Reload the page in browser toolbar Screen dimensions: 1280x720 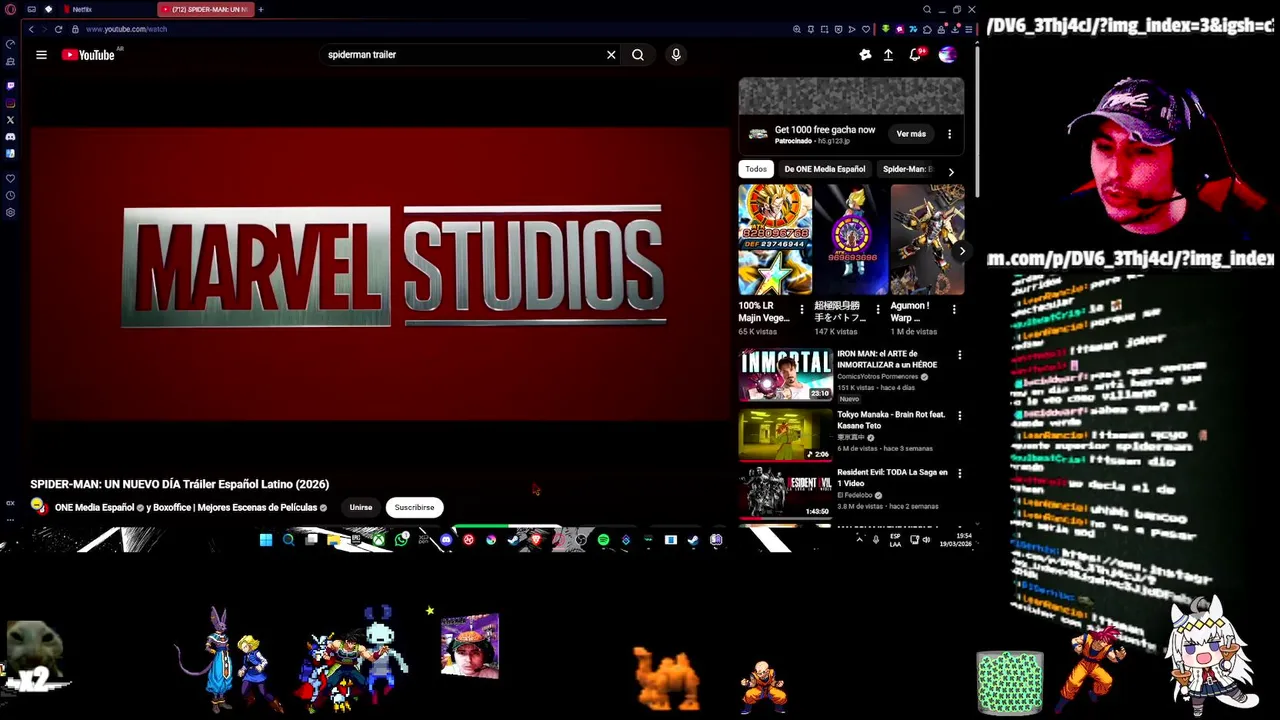coord(58,29)
